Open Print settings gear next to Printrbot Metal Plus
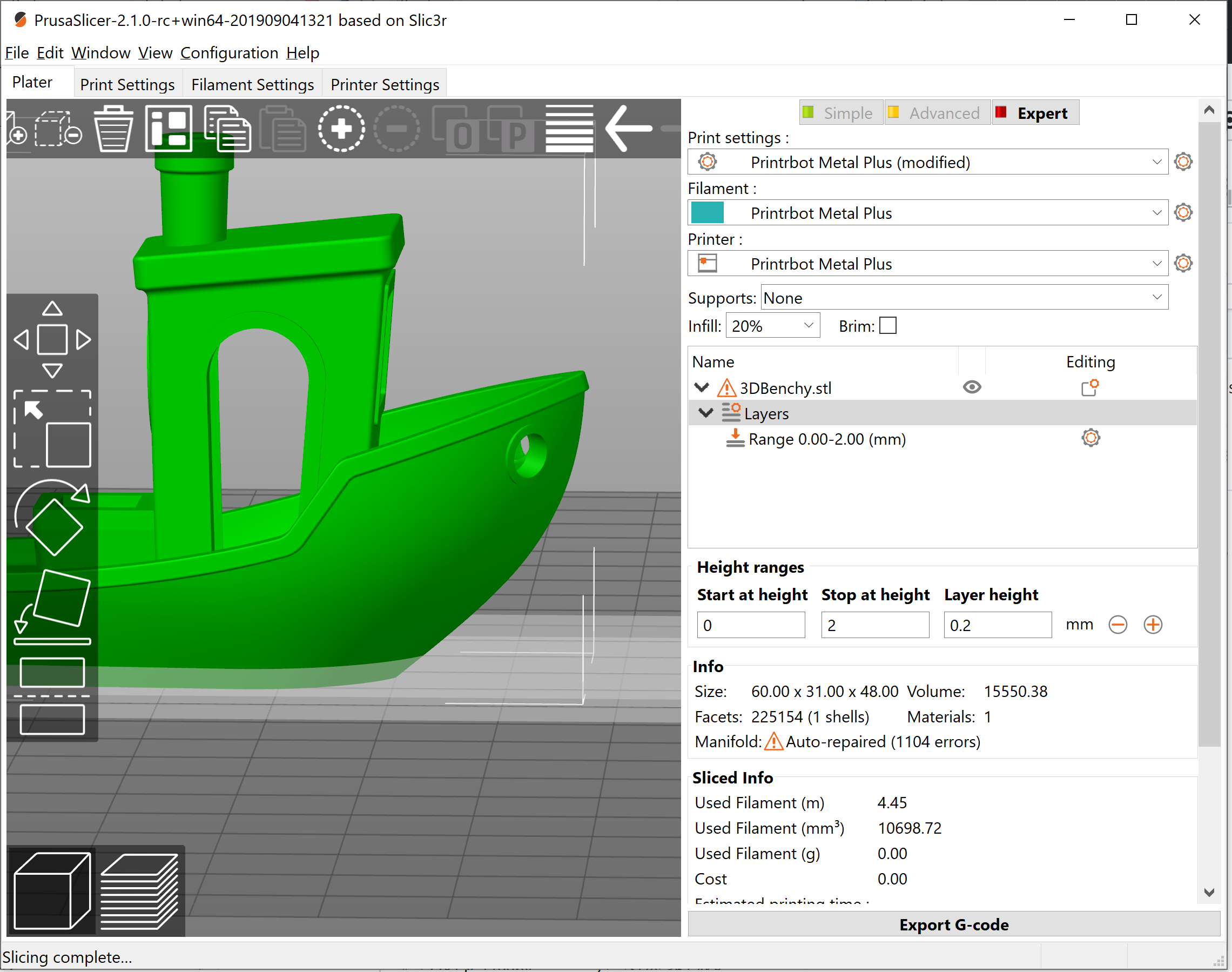 1183,162
